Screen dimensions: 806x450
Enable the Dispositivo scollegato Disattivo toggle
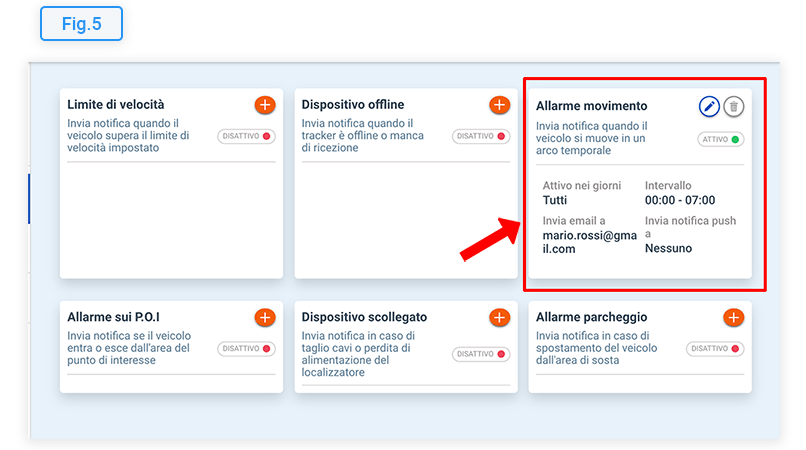(x=481, y=354)
